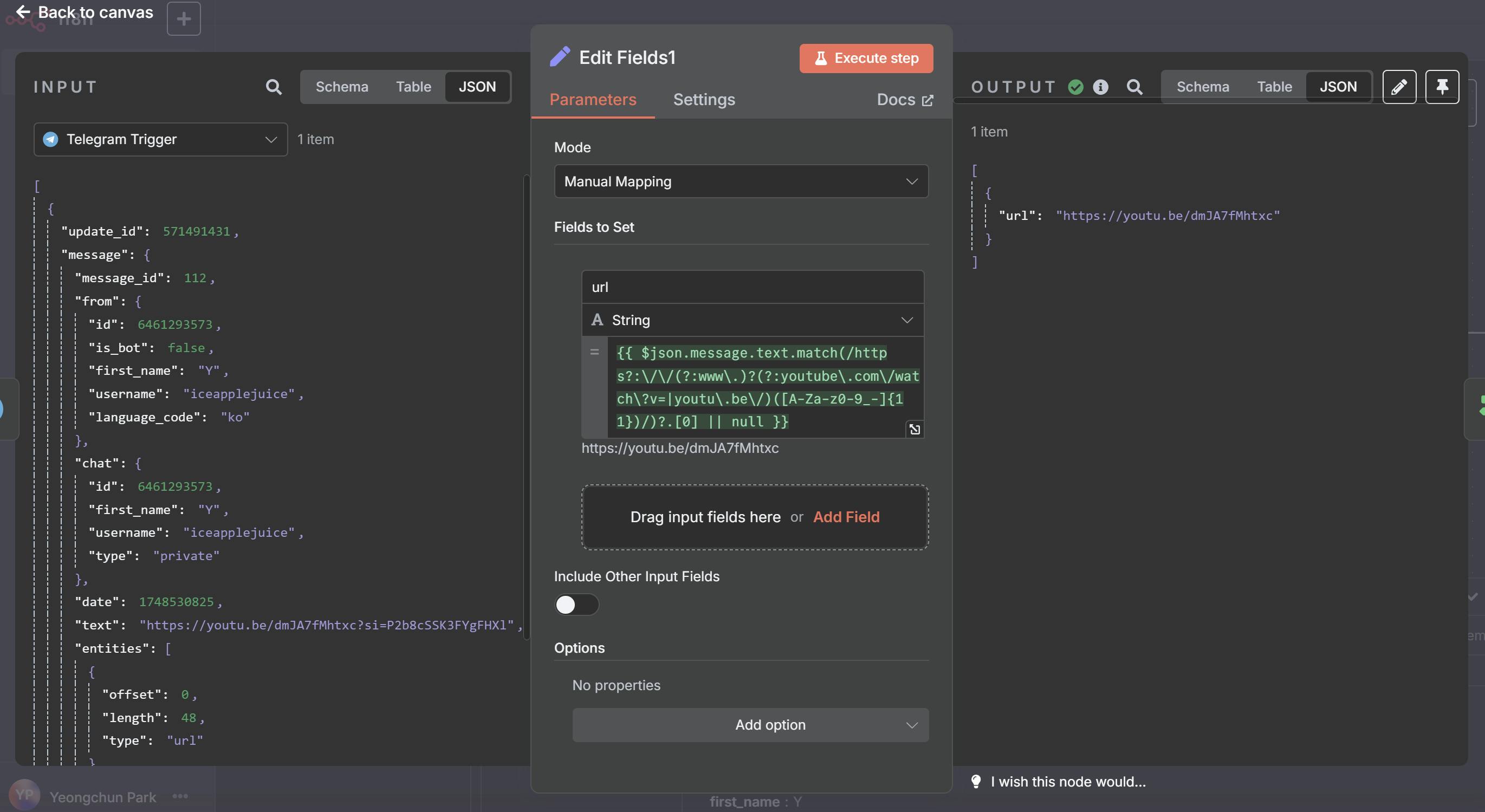
Task: Open the Telegram Trigger node selector
Action: pyautogui.click(x=160, y=139)
